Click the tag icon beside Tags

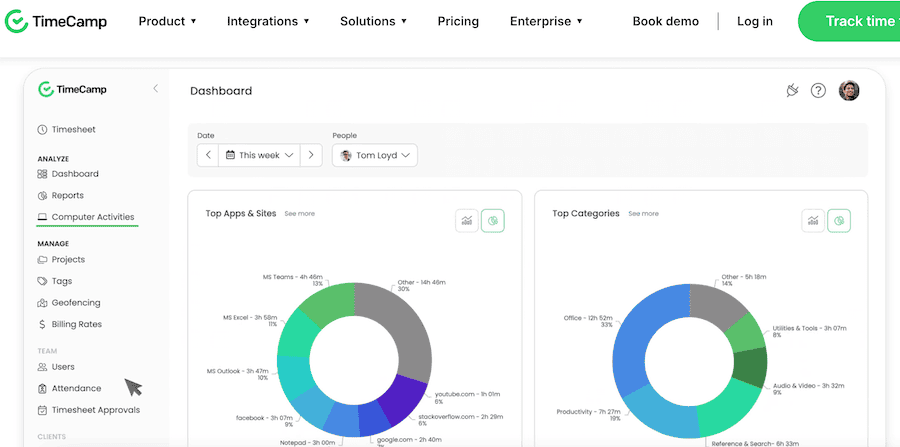(x=42, y=281)
